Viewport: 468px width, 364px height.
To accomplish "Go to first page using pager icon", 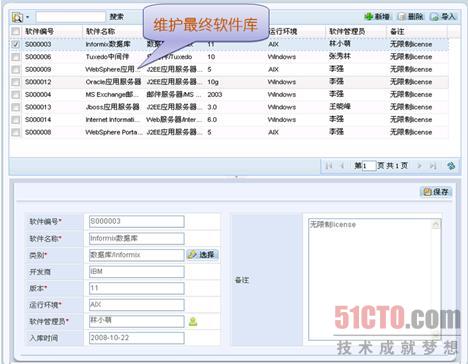I will 329,166.
